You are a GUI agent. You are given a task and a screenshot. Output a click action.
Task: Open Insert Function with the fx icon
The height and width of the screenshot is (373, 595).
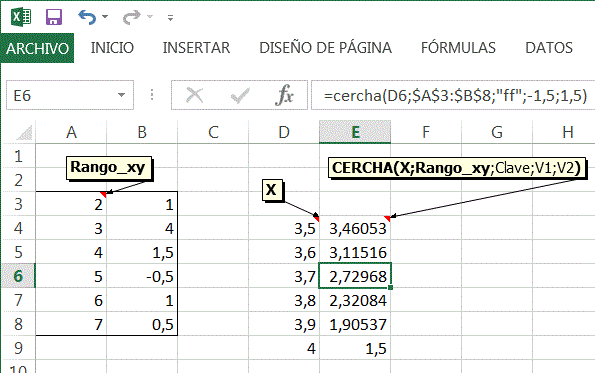point(285,95)
